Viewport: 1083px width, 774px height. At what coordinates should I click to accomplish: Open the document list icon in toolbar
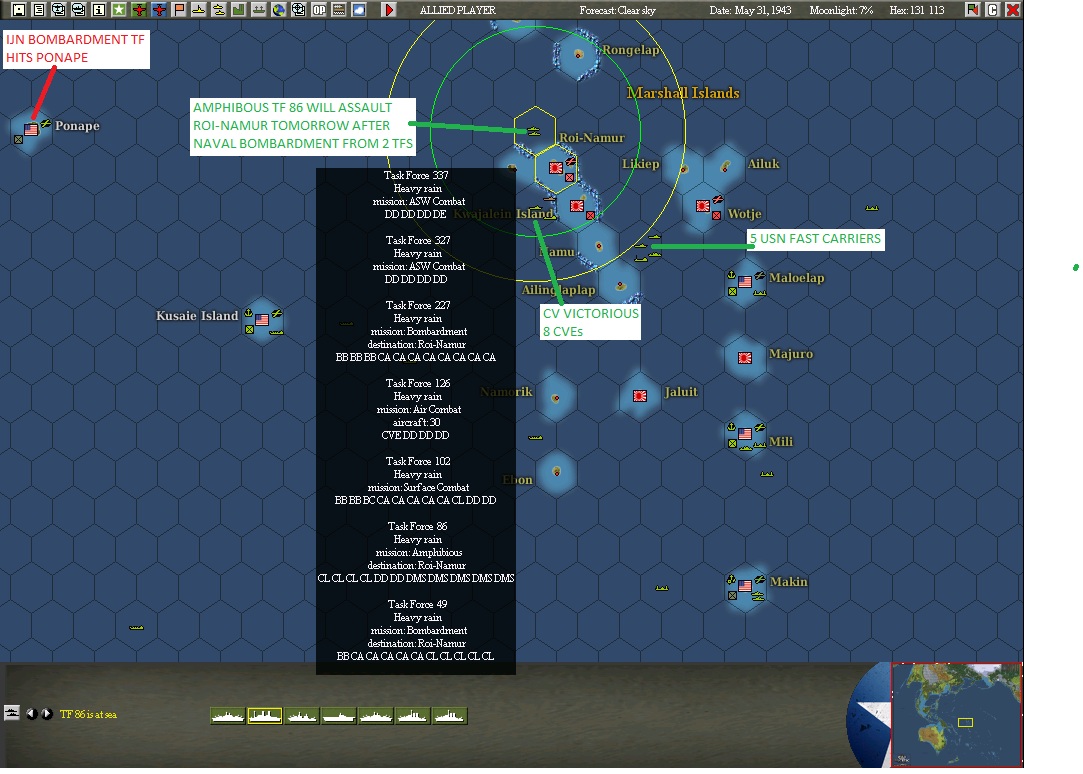pos(39,10)
